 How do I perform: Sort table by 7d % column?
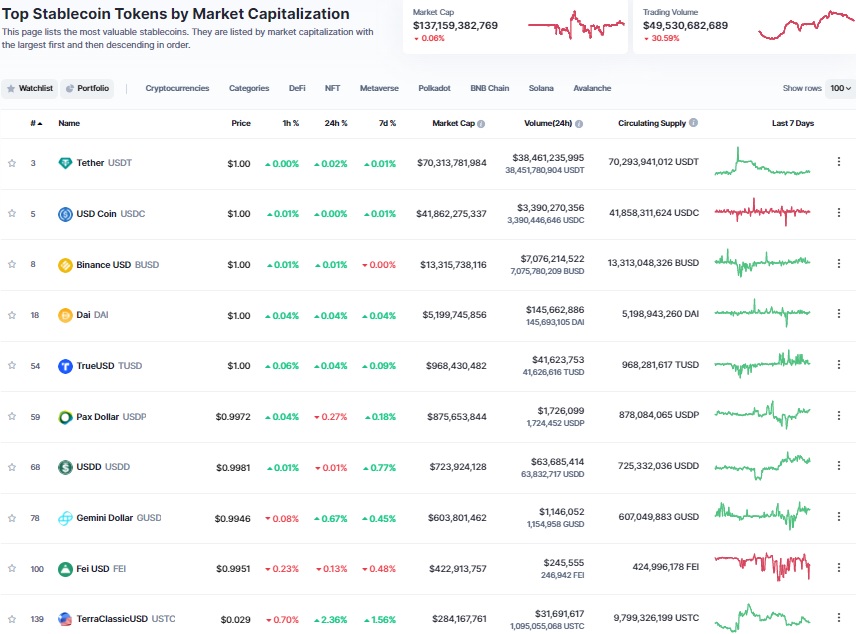point(387,123)
